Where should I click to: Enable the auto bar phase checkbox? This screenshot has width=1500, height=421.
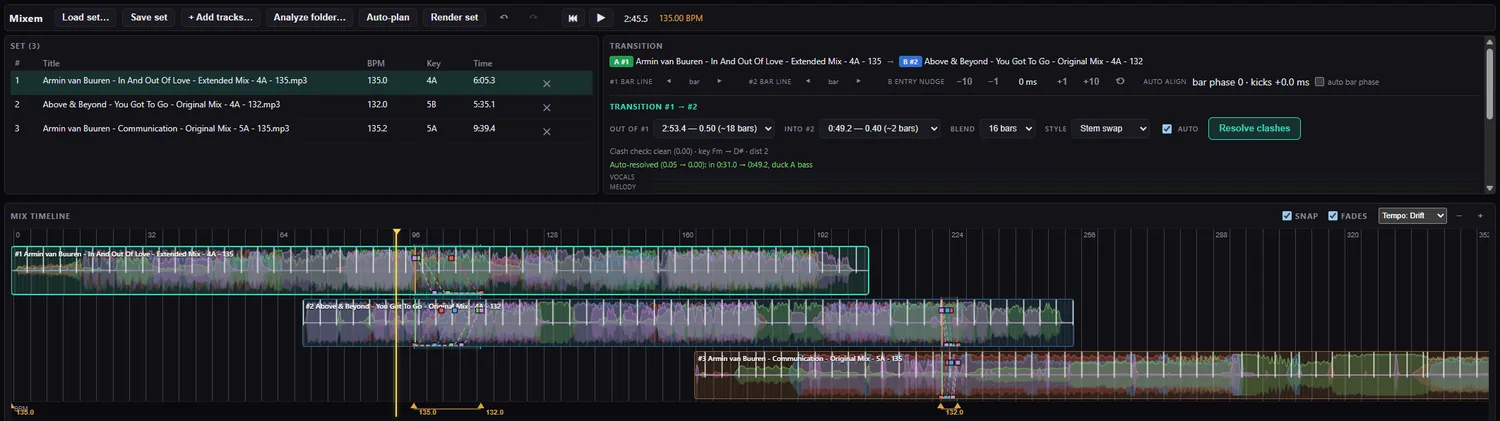(x=1320, y=82)
